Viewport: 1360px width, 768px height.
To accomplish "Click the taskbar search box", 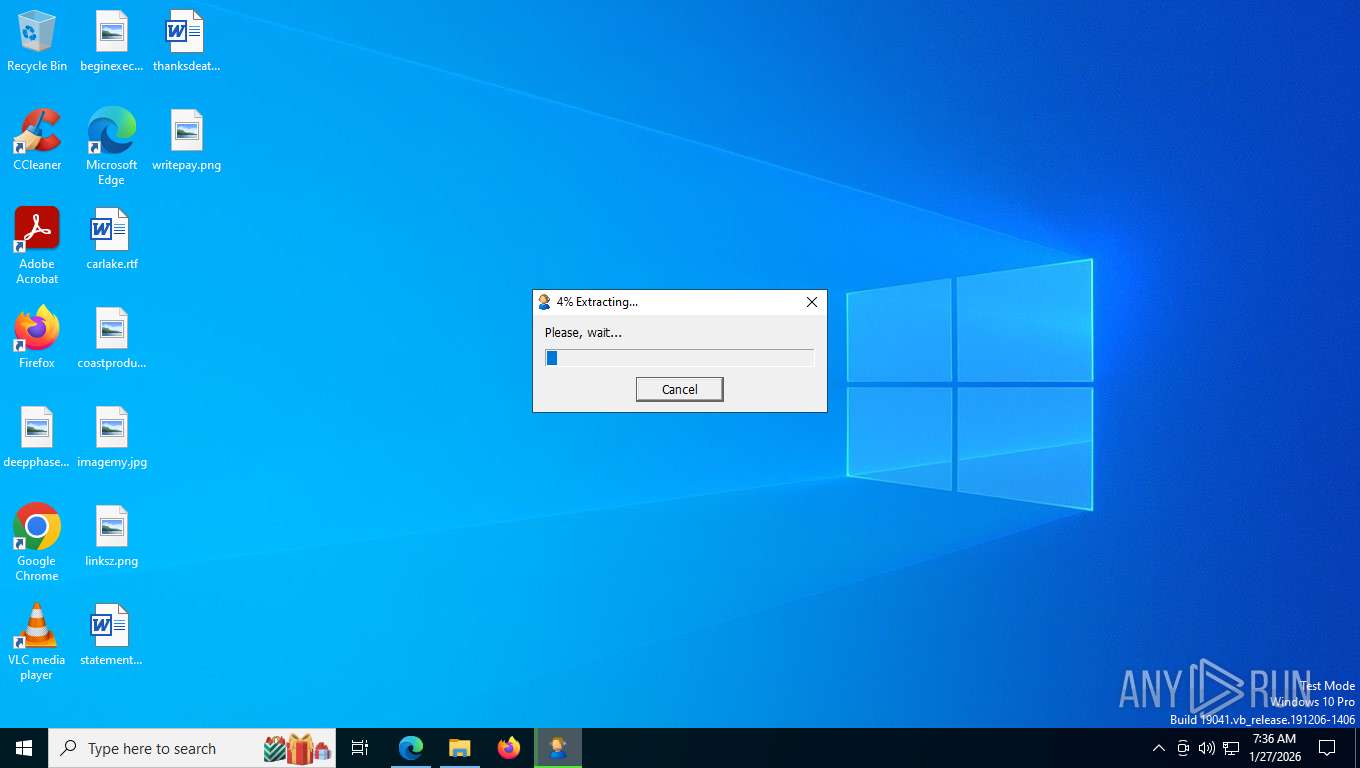I will (192, 748).
